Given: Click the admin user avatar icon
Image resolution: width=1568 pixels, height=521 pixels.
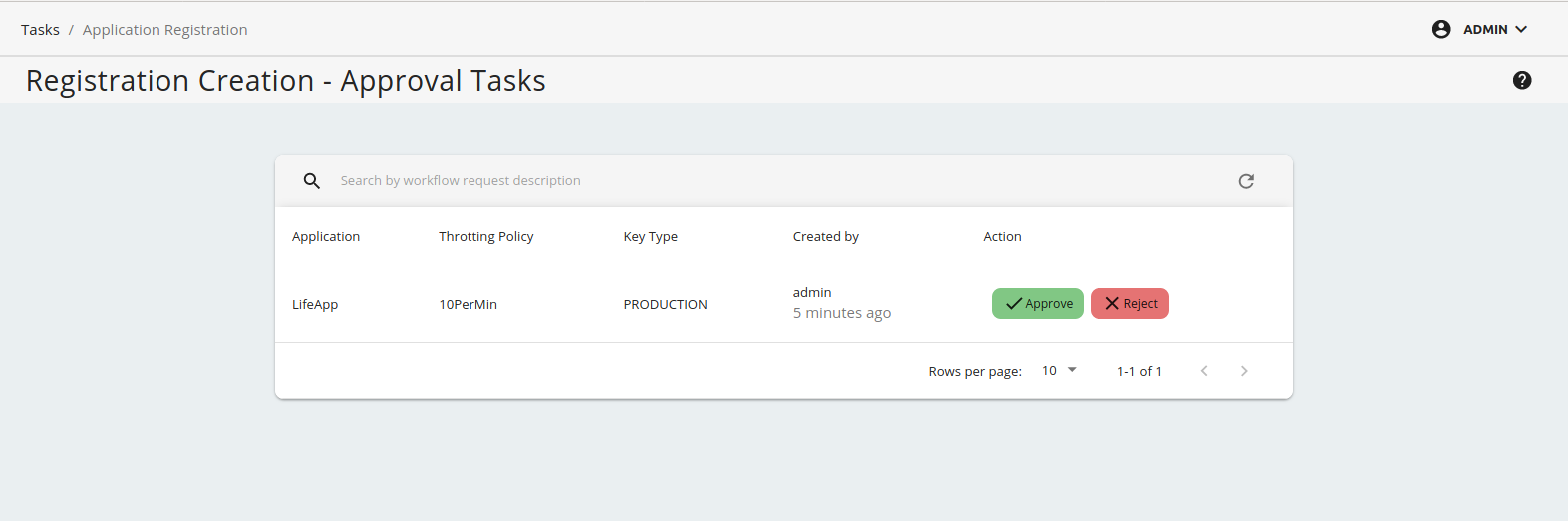Looking at the screenshot, I should 1441,29.
